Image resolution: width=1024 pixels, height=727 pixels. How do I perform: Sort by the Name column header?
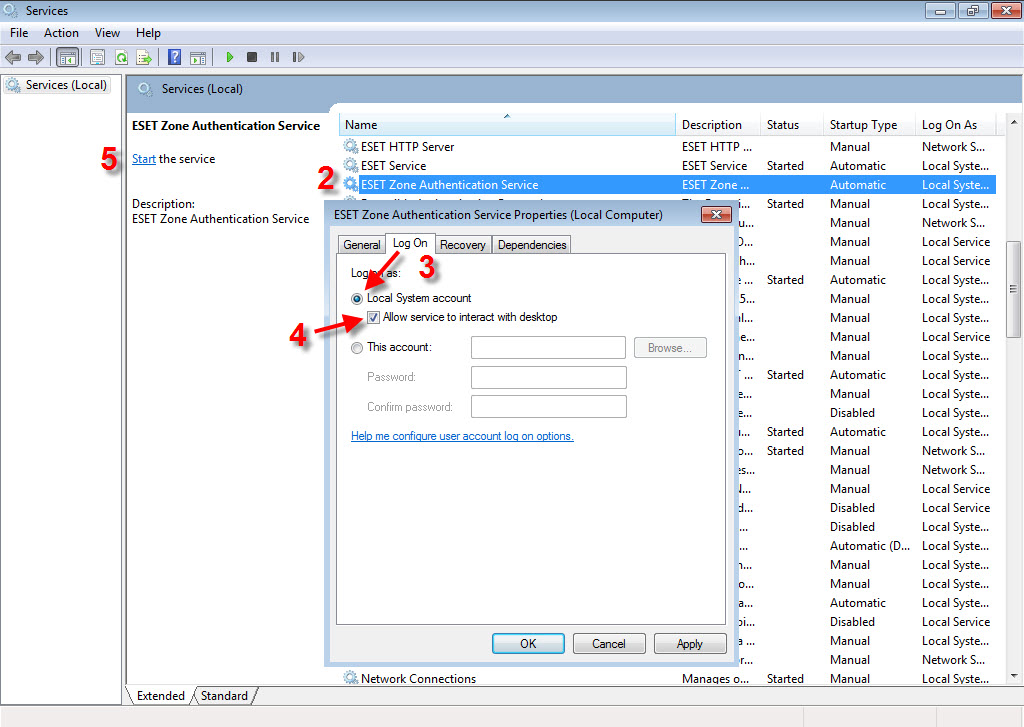[x=507, y=124]
